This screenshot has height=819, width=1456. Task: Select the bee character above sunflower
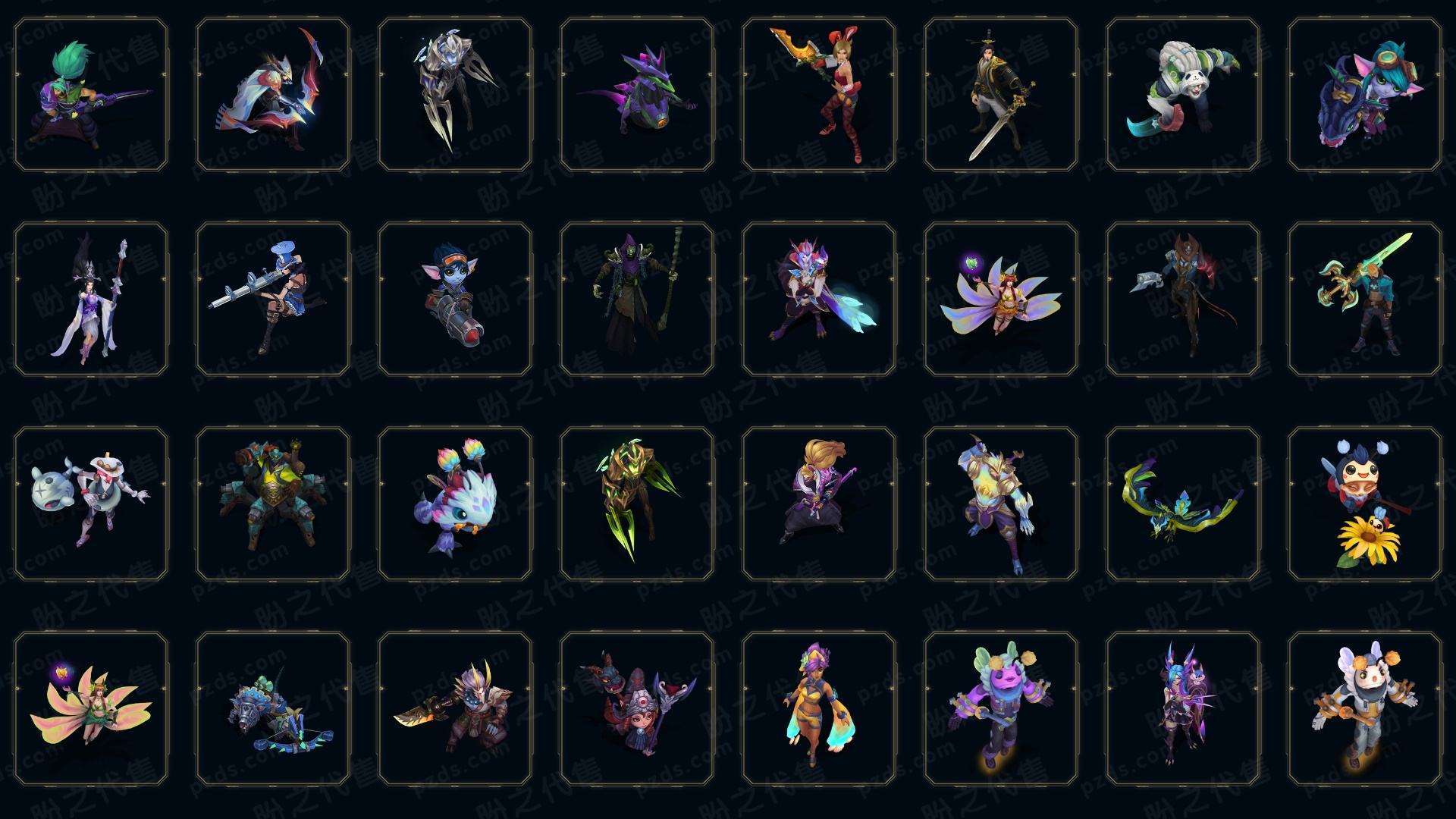pos(1365,504)
